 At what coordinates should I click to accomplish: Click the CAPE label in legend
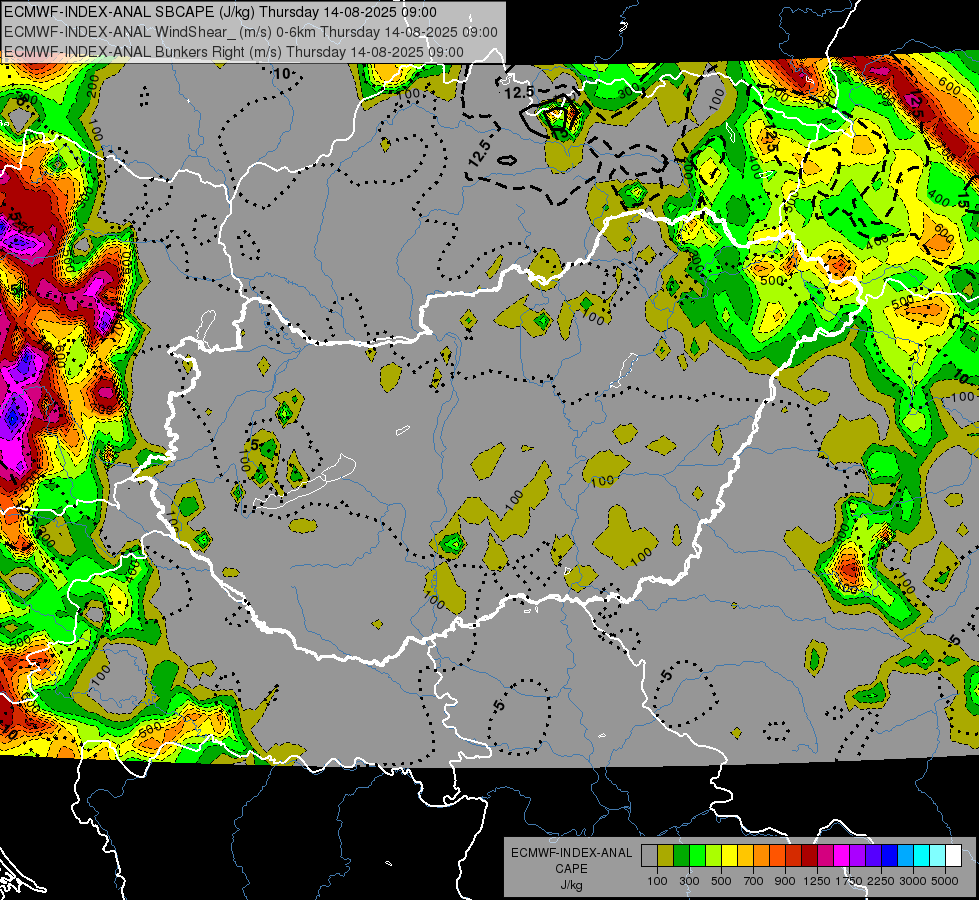(571, 868)
